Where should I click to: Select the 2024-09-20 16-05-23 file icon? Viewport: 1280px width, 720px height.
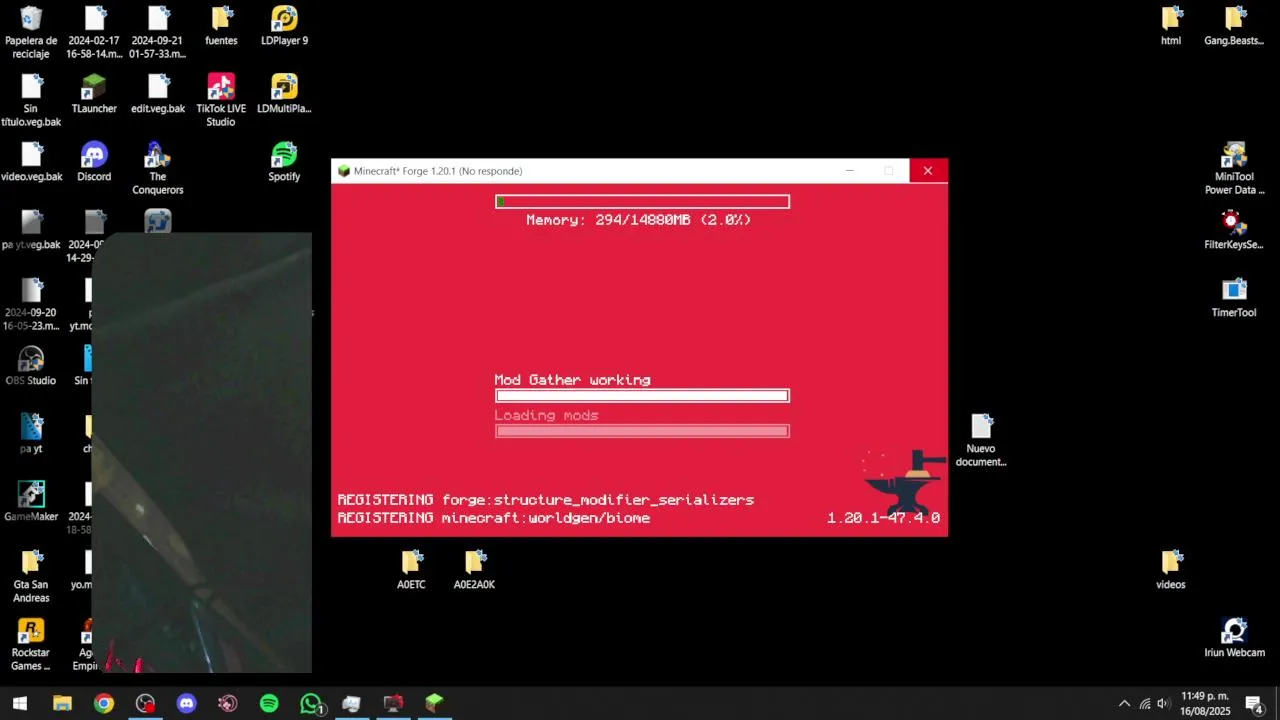pyautogui.click(x=31, y=304)
